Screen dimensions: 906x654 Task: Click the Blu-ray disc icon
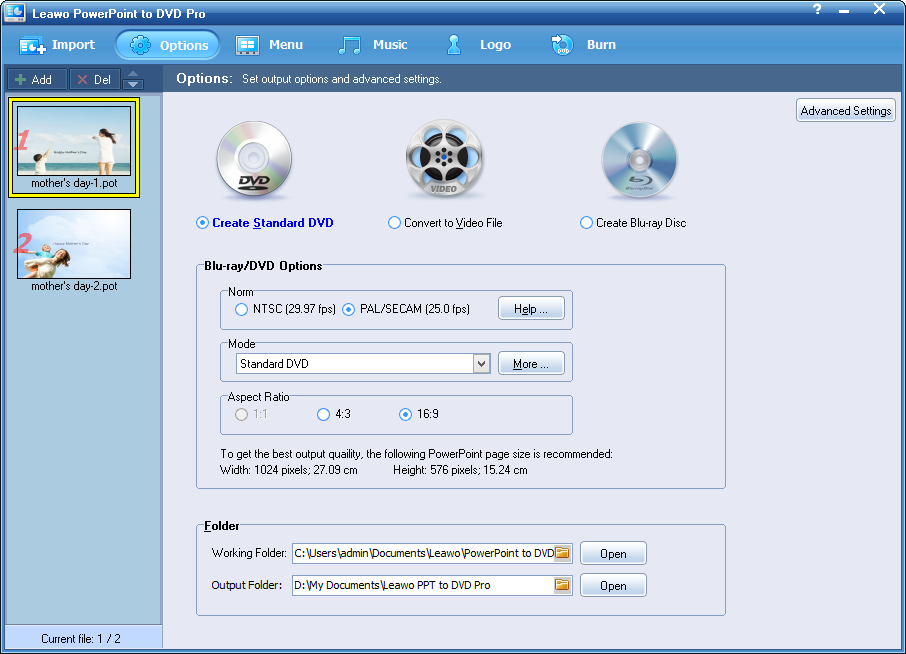point(639,159)
